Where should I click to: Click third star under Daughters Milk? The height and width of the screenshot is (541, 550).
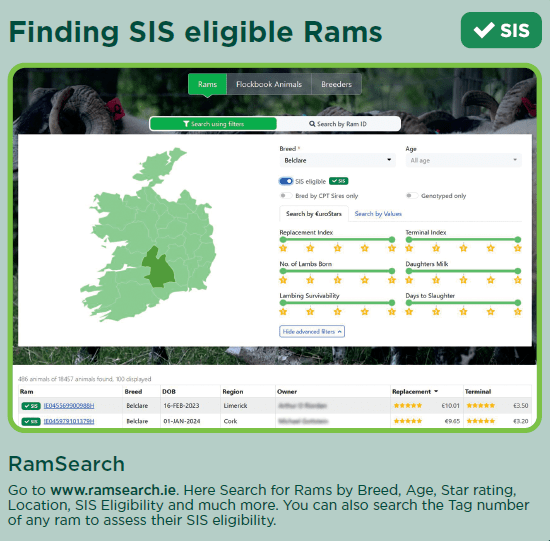tap(463, 280)
